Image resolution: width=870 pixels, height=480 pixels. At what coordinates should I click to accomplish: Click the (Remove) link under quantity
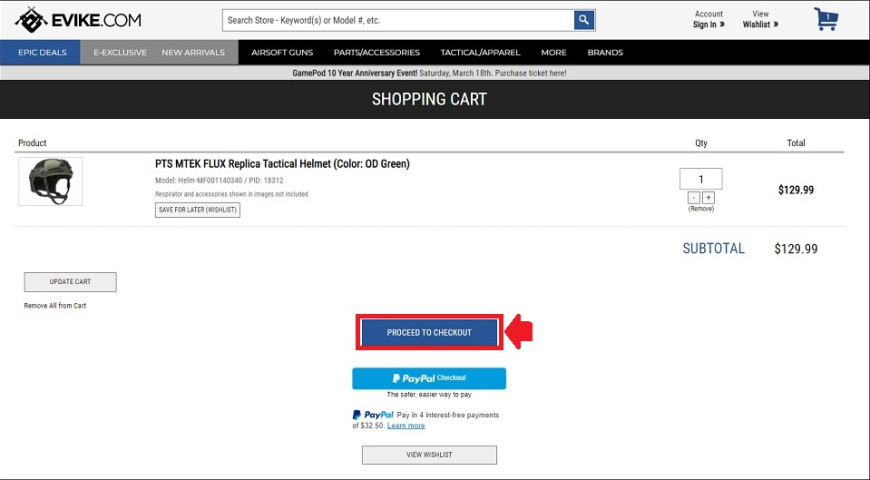[701, 209]
